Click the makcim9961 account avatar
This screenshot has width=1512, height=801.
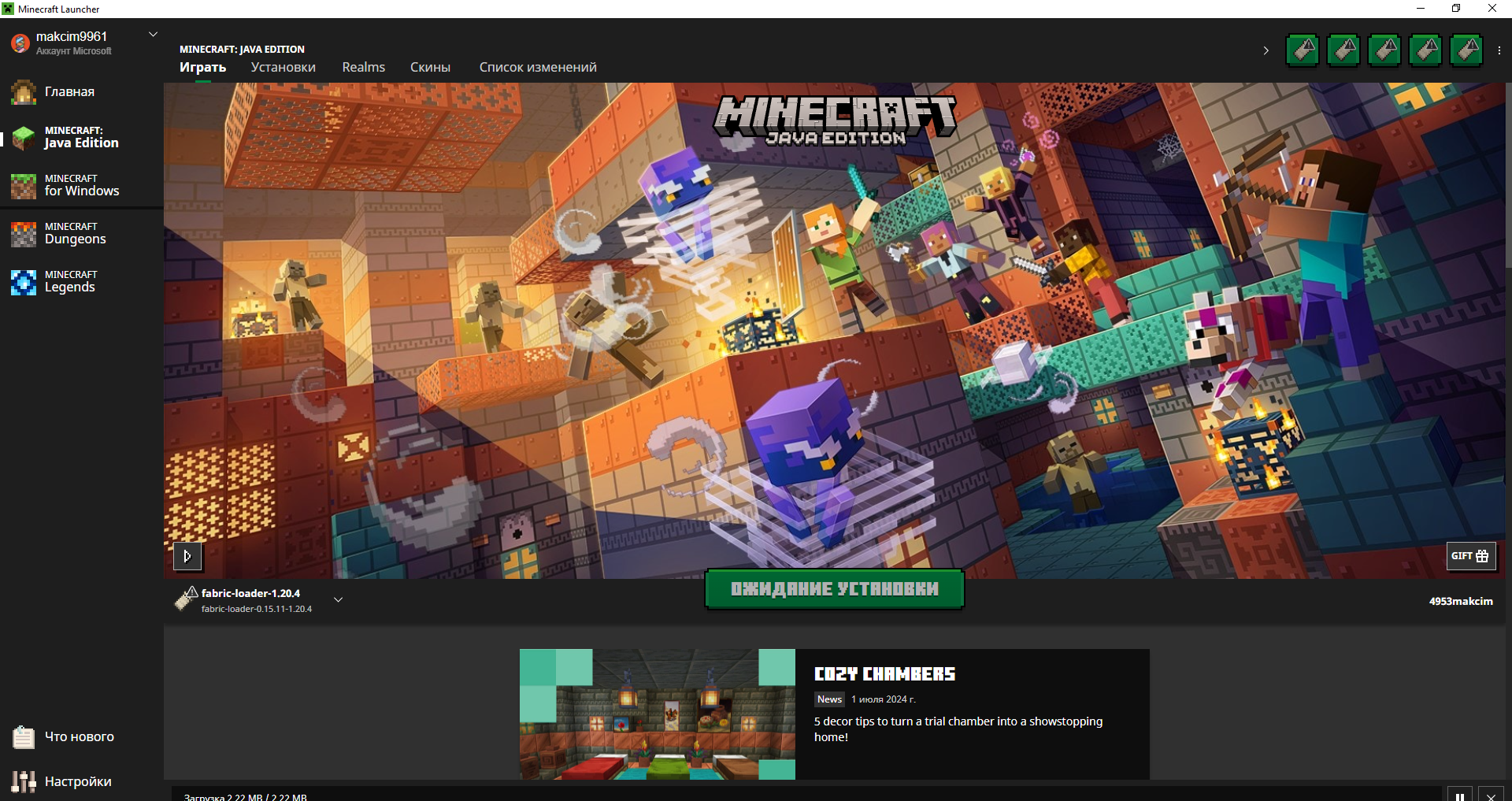coord(20,43)
